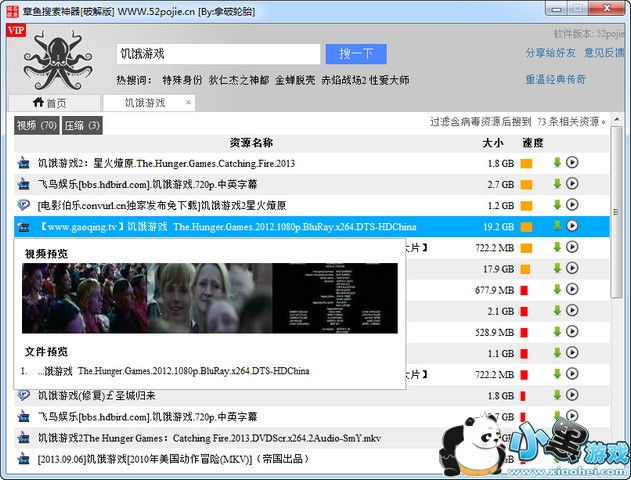
Task: Click the octopus logo image
Action: click(x=58, y=60)
